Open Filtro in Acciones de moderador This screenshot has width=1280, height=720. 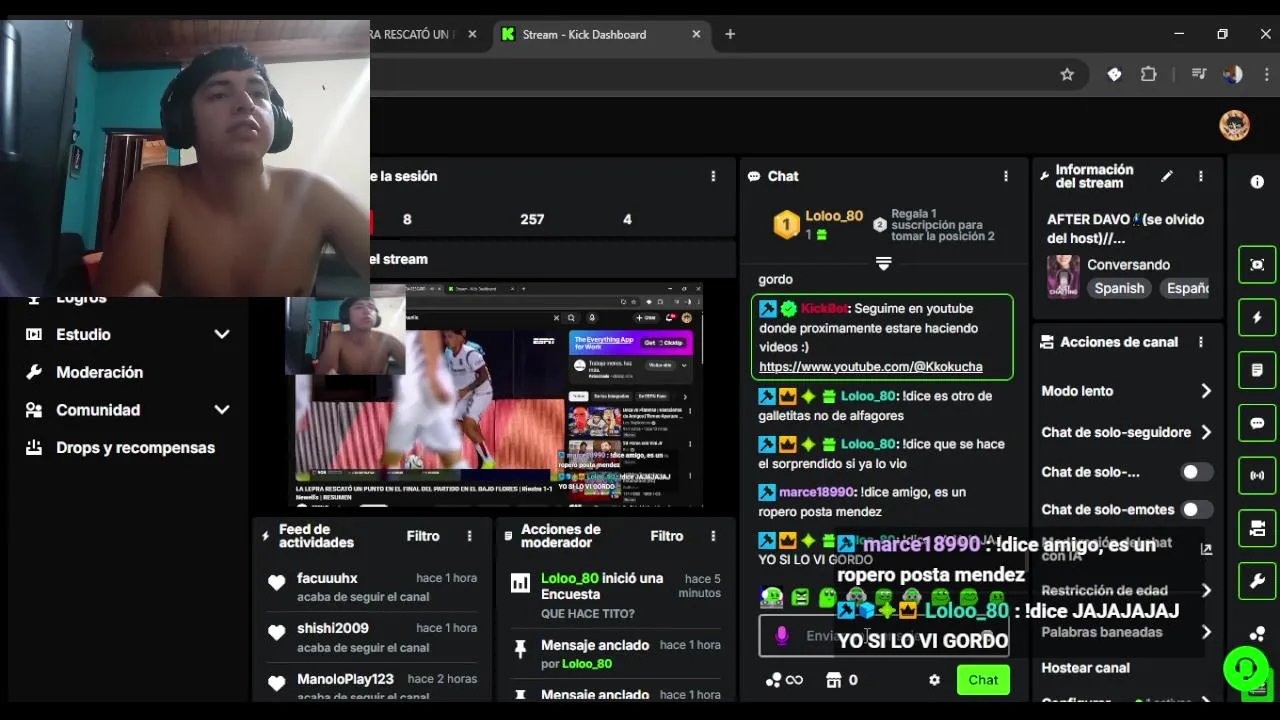(x=667, y=536)
